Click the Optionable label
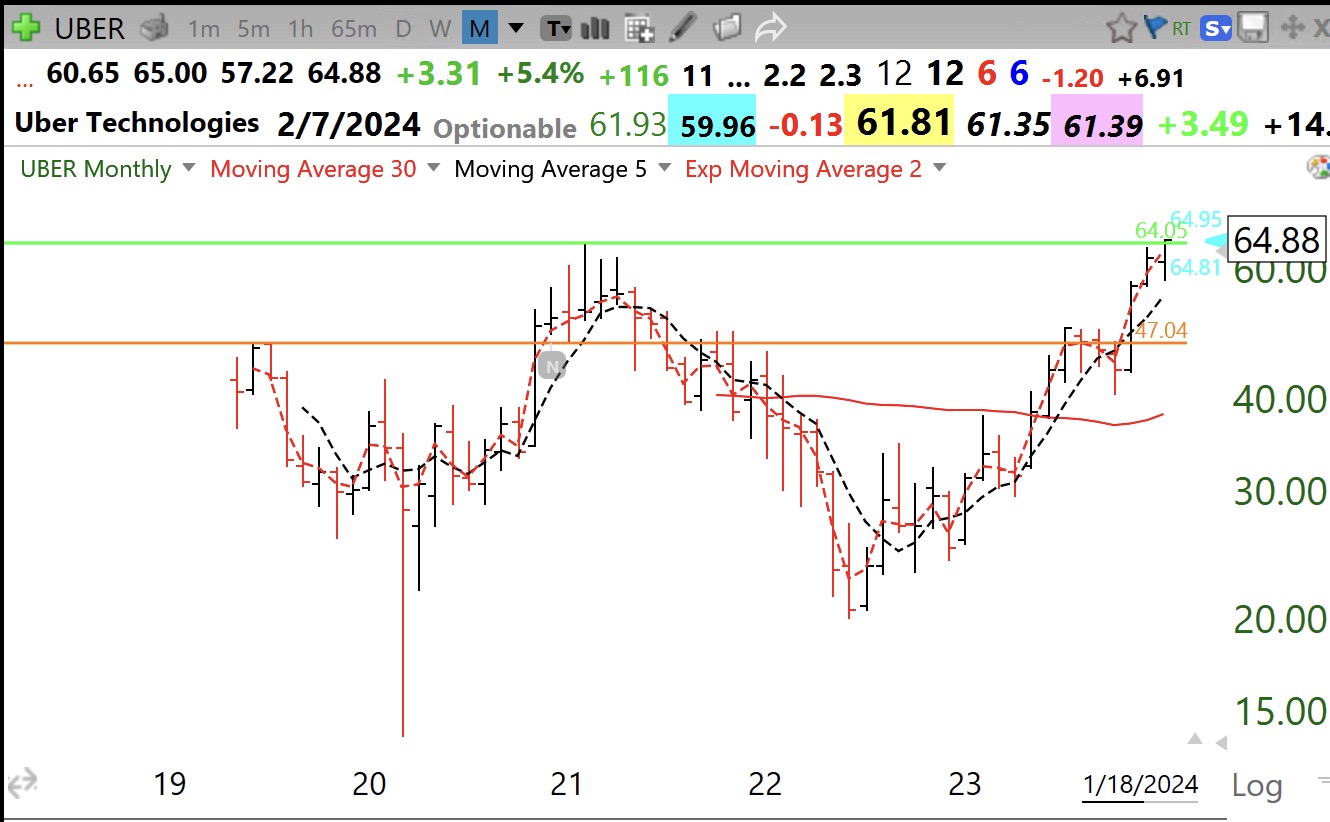 (505, 128)
